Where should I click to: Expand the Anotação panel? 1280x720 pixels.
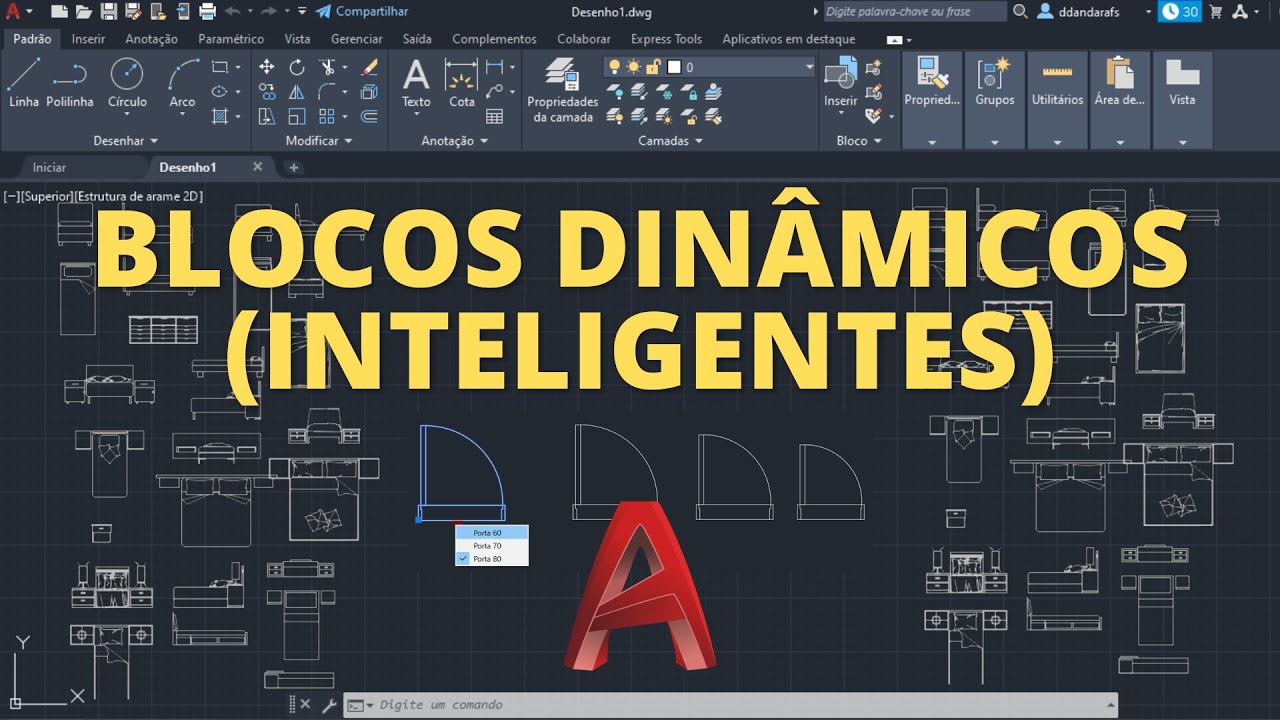pyautogui.click(x=454, y=141)
